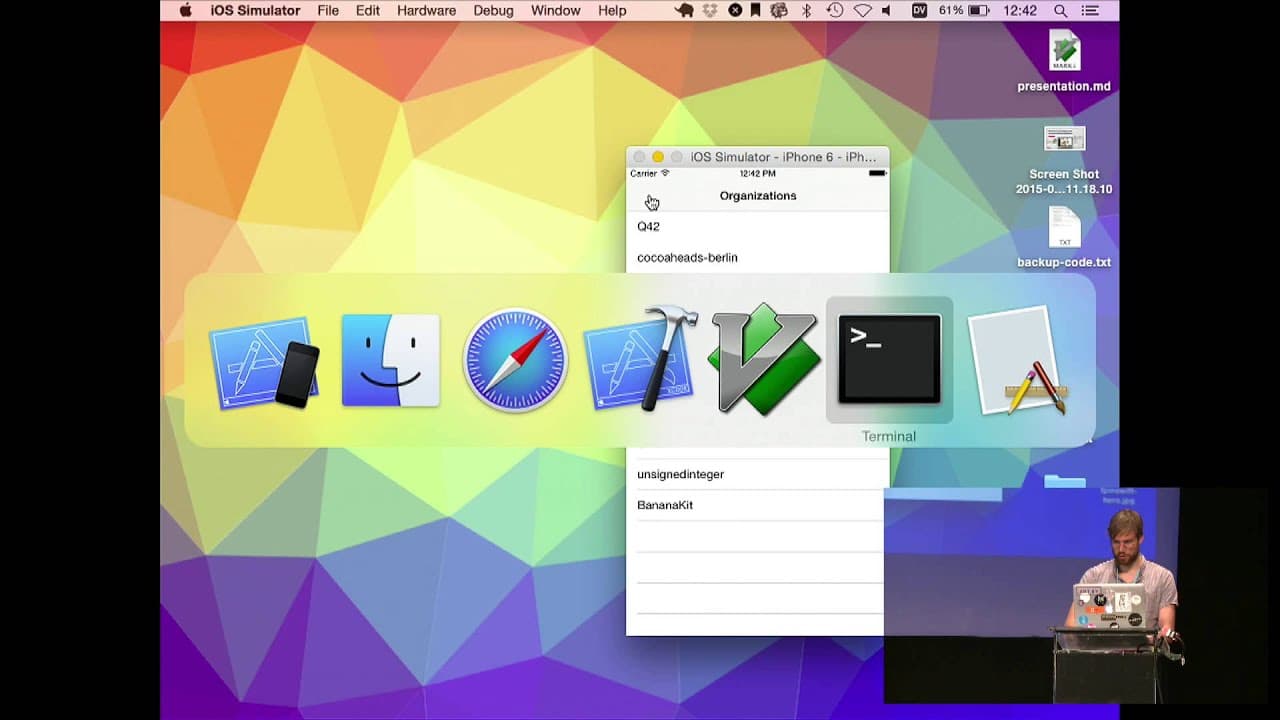
Task: Switch to Xcode hammer icon
Action: pos(640,358)
